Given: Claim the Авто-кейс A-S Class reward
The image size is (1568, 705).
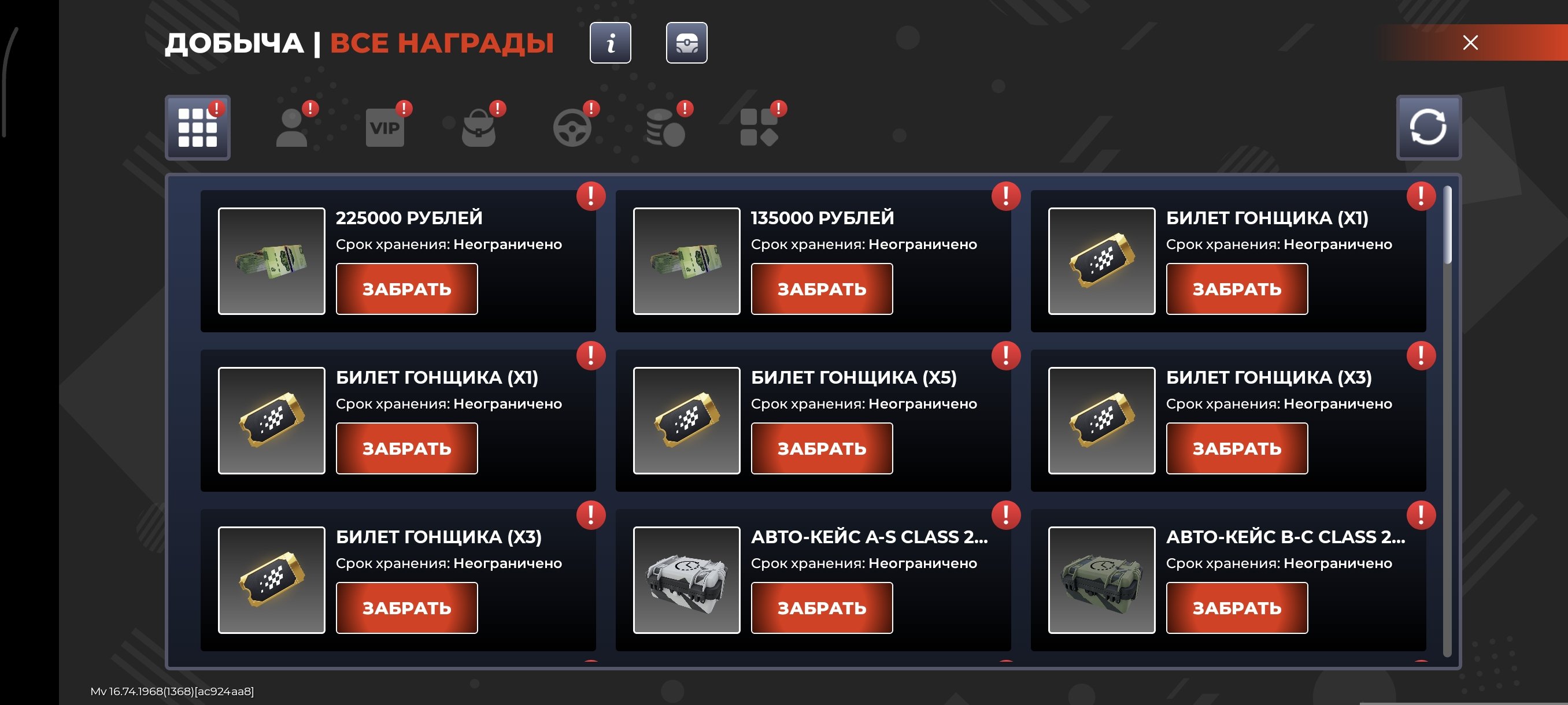Looking at the screenshot, I should coord(822,608).
